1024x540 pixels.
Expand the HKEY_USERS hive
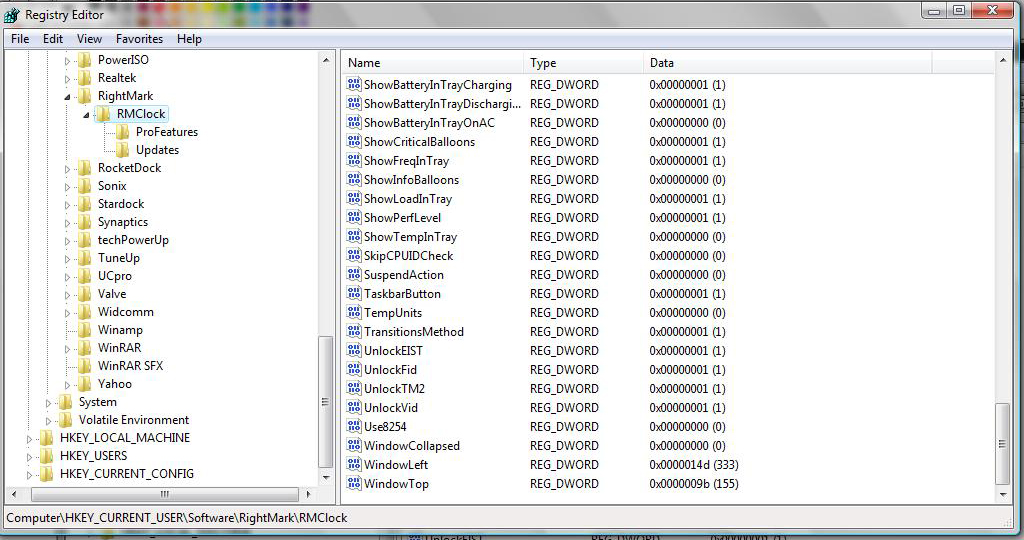[x=29, y=457]
